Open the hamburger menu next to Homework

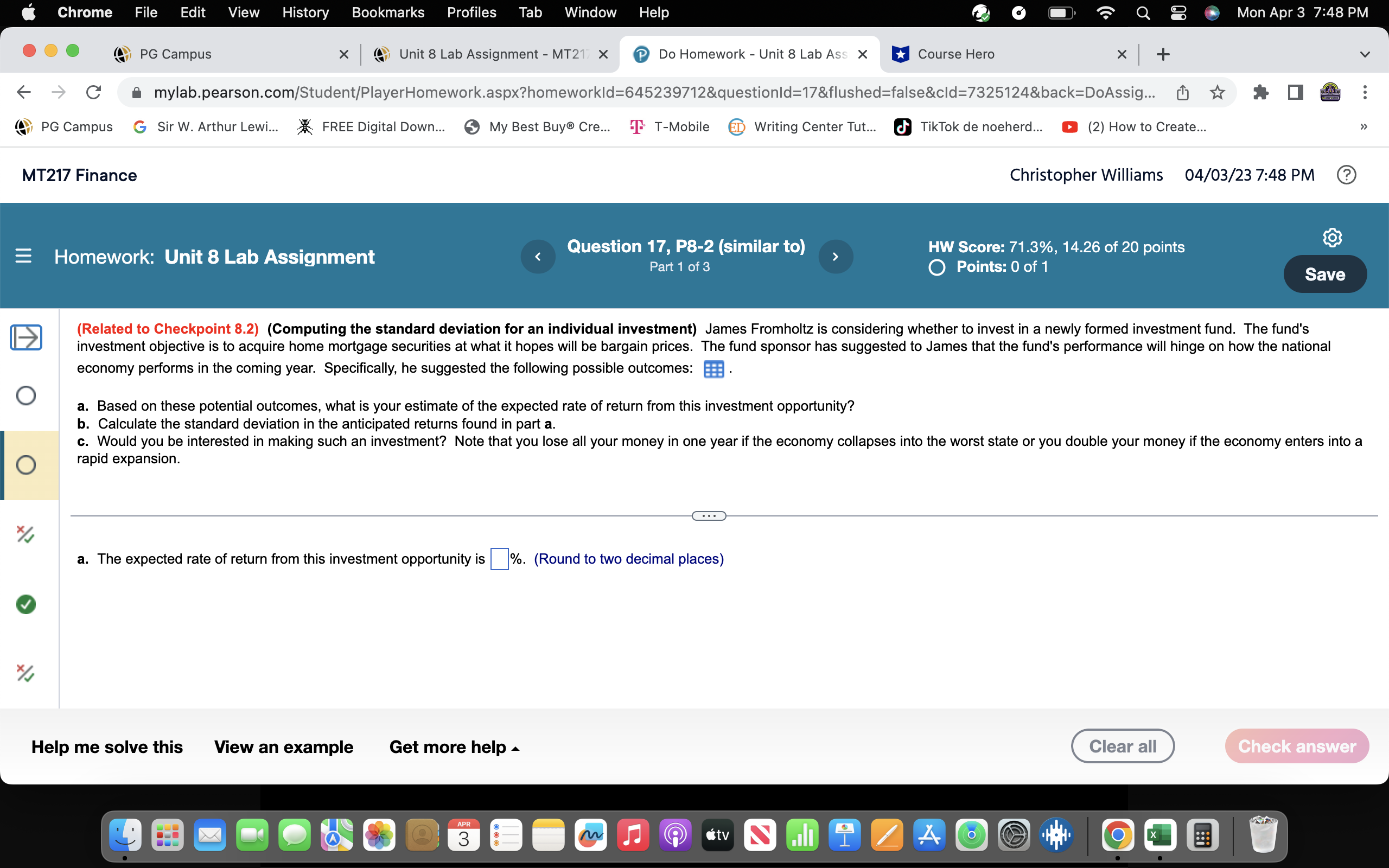click(23, 256)
